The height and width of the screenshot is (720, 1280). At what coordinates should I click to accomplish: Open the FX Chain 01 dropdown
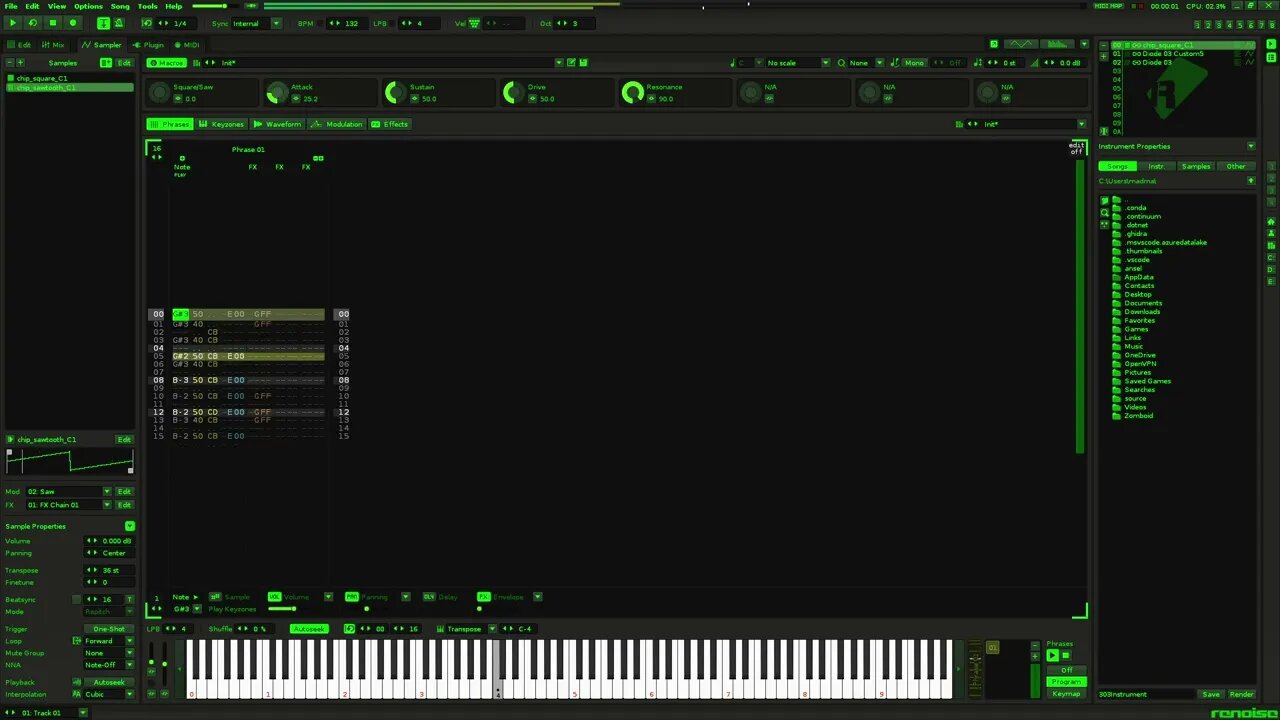[x=68, y=504]
